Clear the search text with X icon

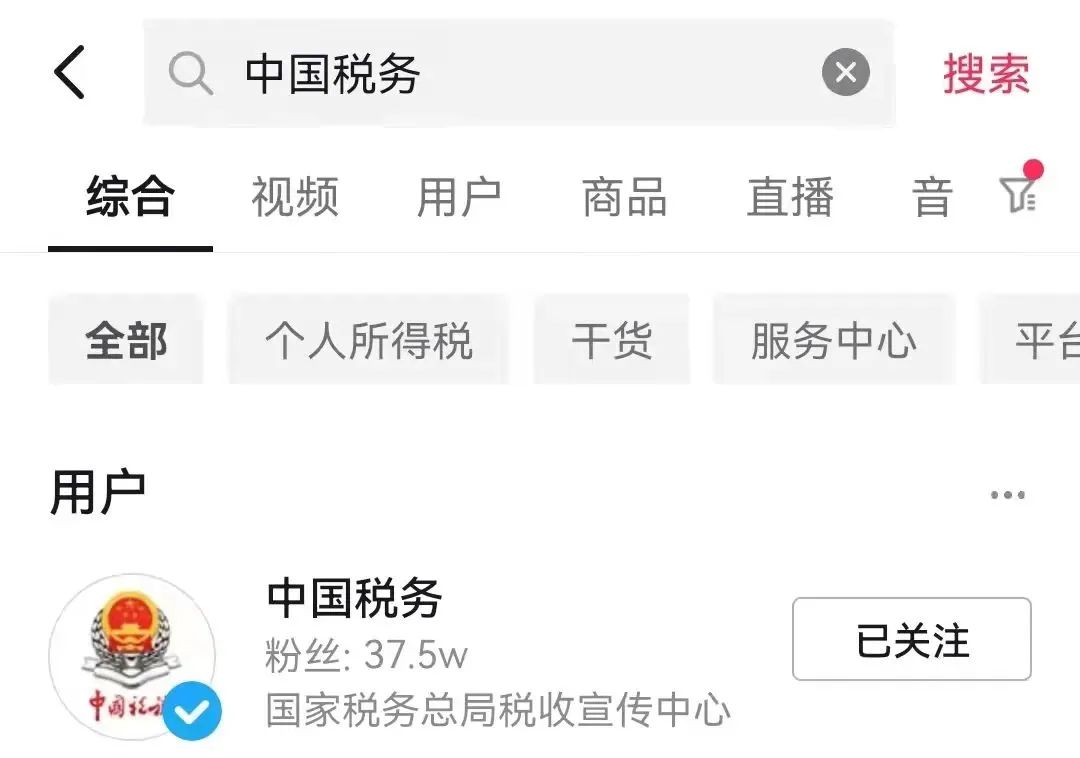(846, 72)
